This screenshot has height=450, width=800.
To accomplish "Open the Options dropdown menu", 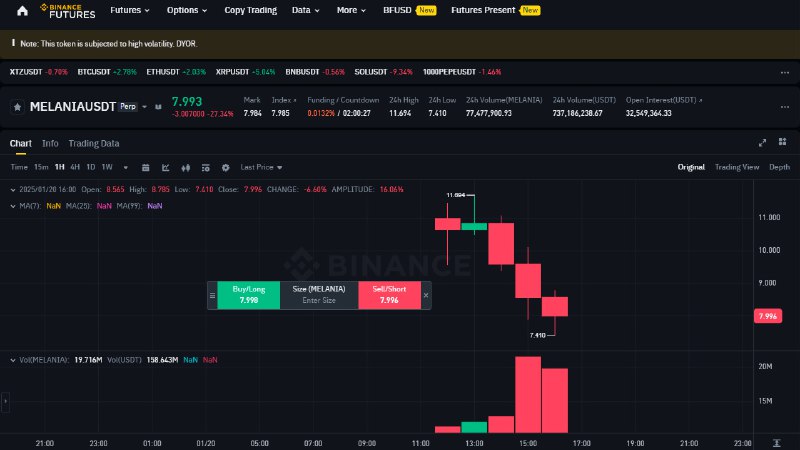I will pyautogui.click(x=187, y=10).
